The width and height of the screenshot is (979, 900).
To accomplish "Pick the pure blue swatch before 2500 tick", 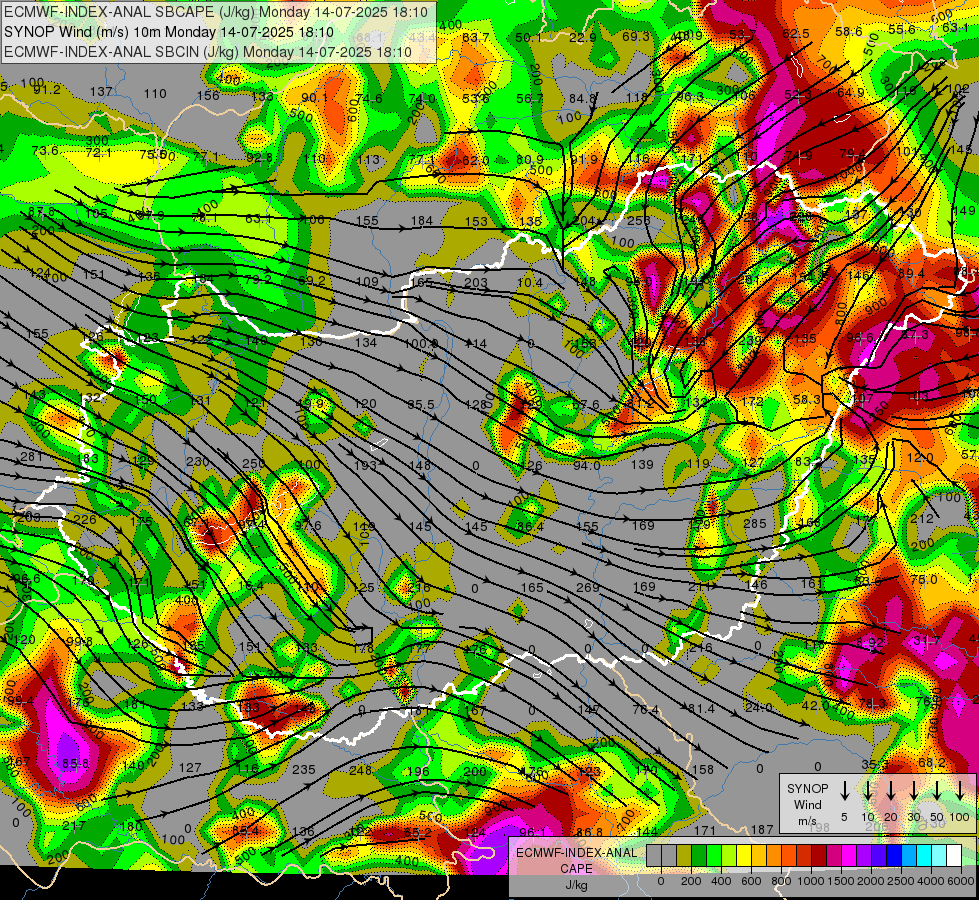I will (x=893, y=856).
